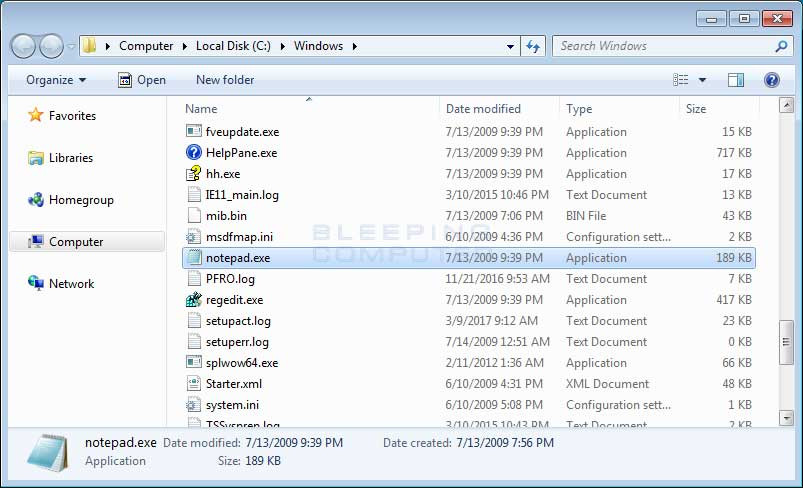Open the address bar history dropdown
803x488 pixels.
(x=510, y=46)
